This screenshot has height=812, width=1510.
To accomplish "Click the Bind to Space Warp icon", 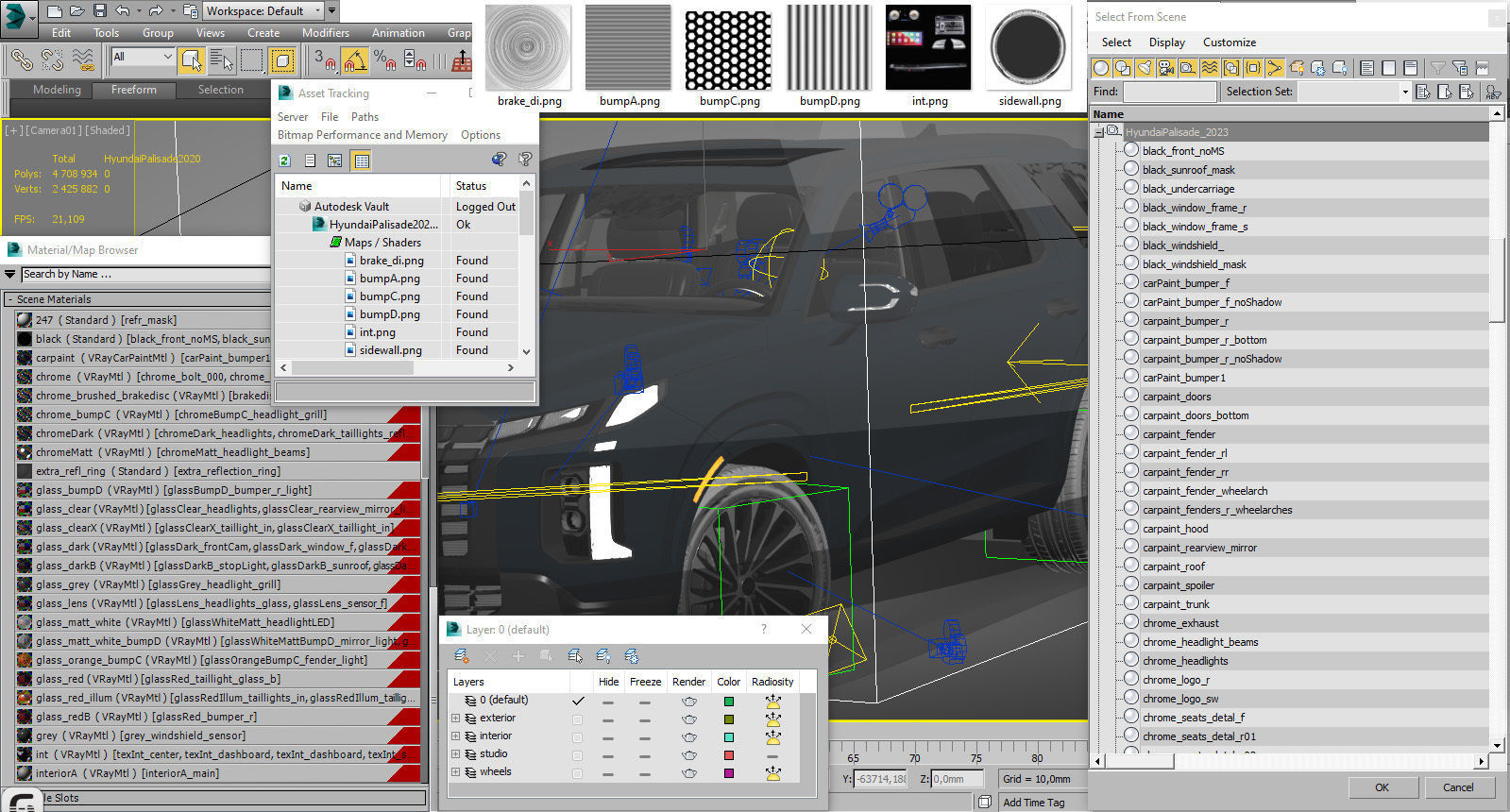I will click(x=83, y=60).
